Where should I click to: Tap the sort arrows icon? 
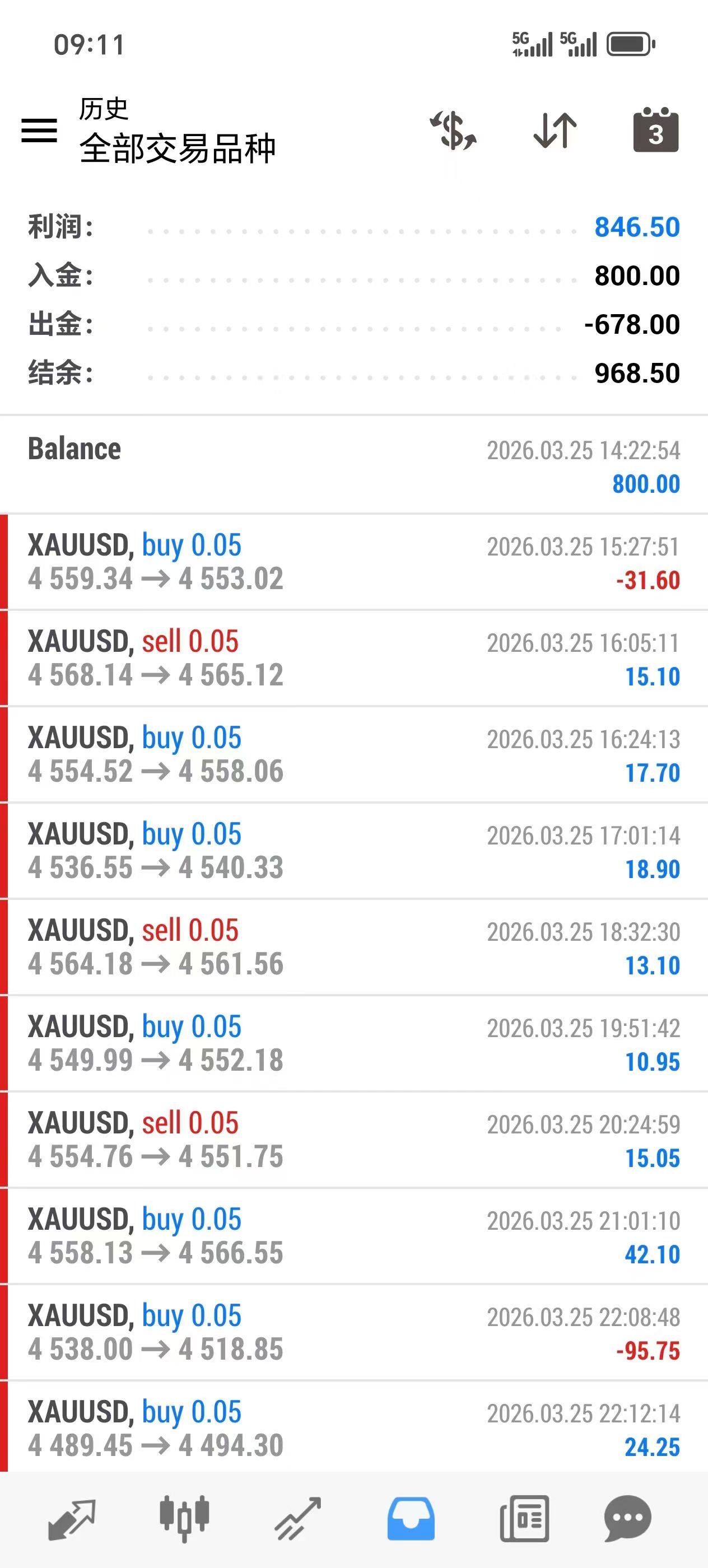coord(555,130)
